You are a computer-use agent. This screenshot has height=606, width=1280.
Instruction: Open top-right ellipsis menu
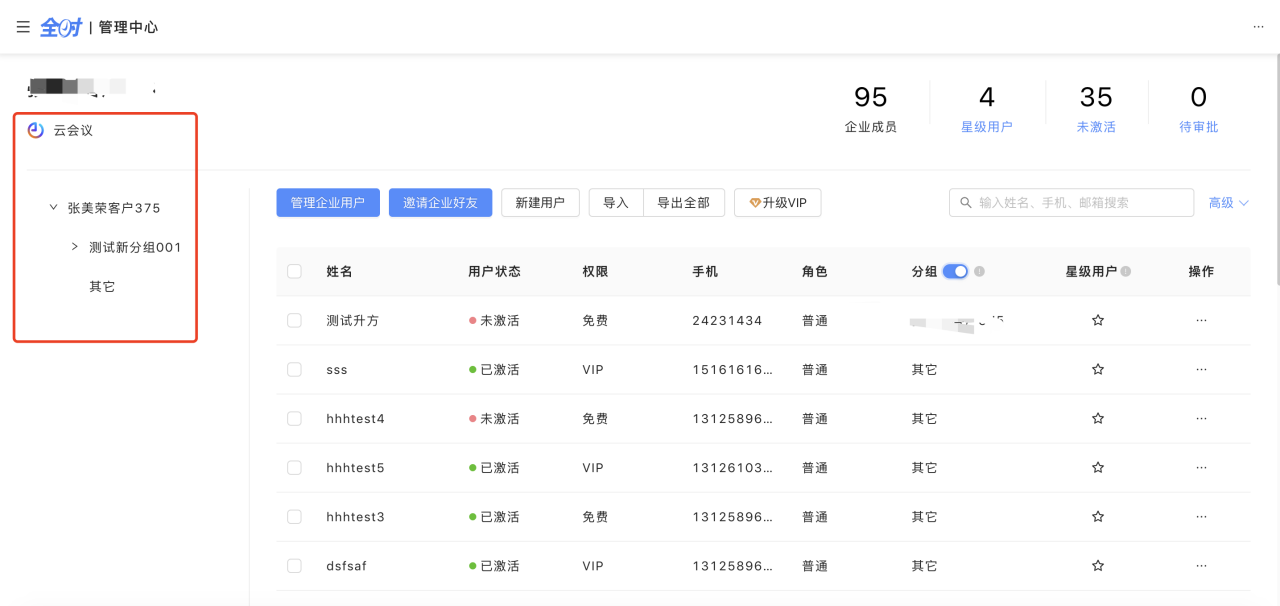click(1258, 27)
